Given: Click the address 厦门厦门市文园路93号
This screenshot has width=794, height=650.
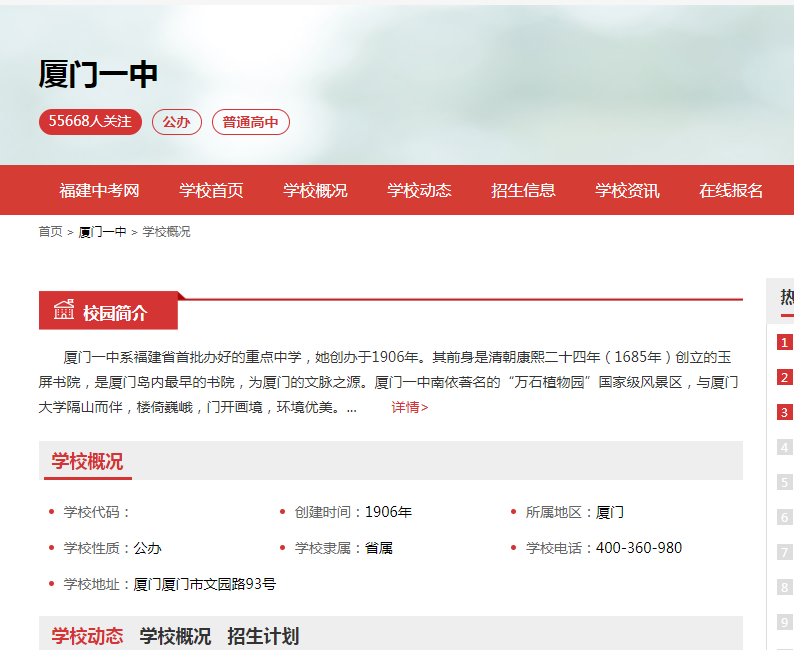Looking at the screenshot, I should pyautogui.click(x=205, y=584).
